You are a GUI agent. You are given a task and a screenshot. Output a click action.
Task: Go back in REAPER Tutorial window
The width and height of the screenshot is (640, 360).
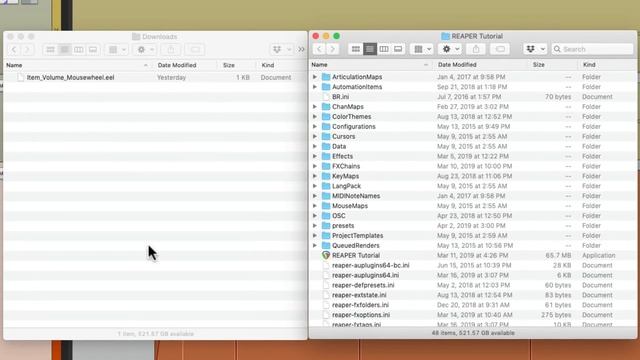[319, 49]
